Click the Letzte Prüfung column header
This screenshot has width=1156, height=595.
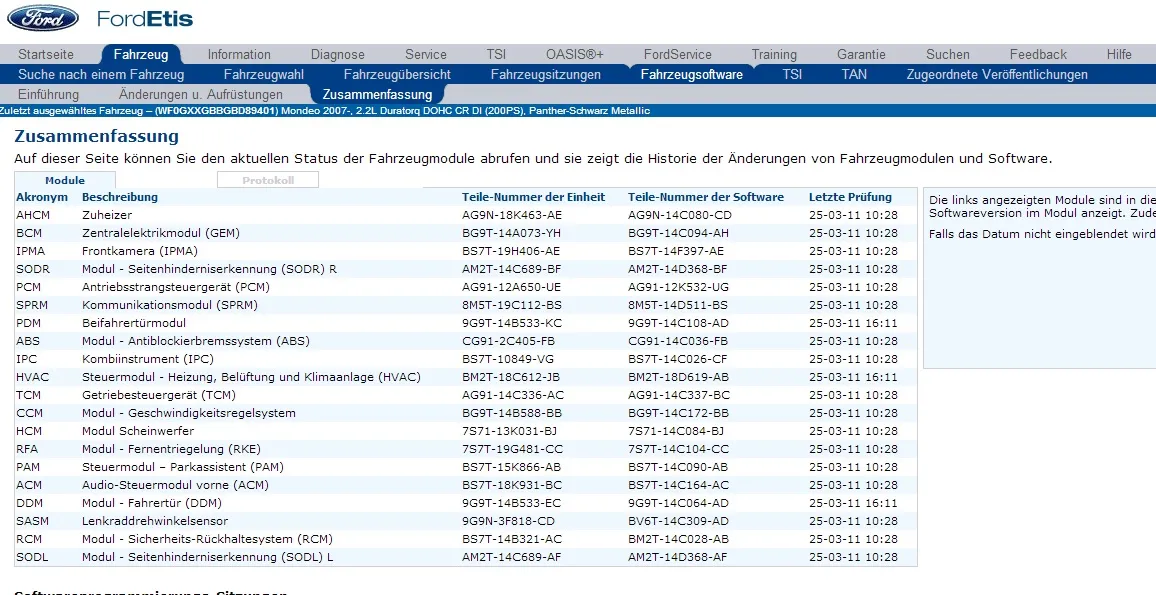[x=850, y=197]
